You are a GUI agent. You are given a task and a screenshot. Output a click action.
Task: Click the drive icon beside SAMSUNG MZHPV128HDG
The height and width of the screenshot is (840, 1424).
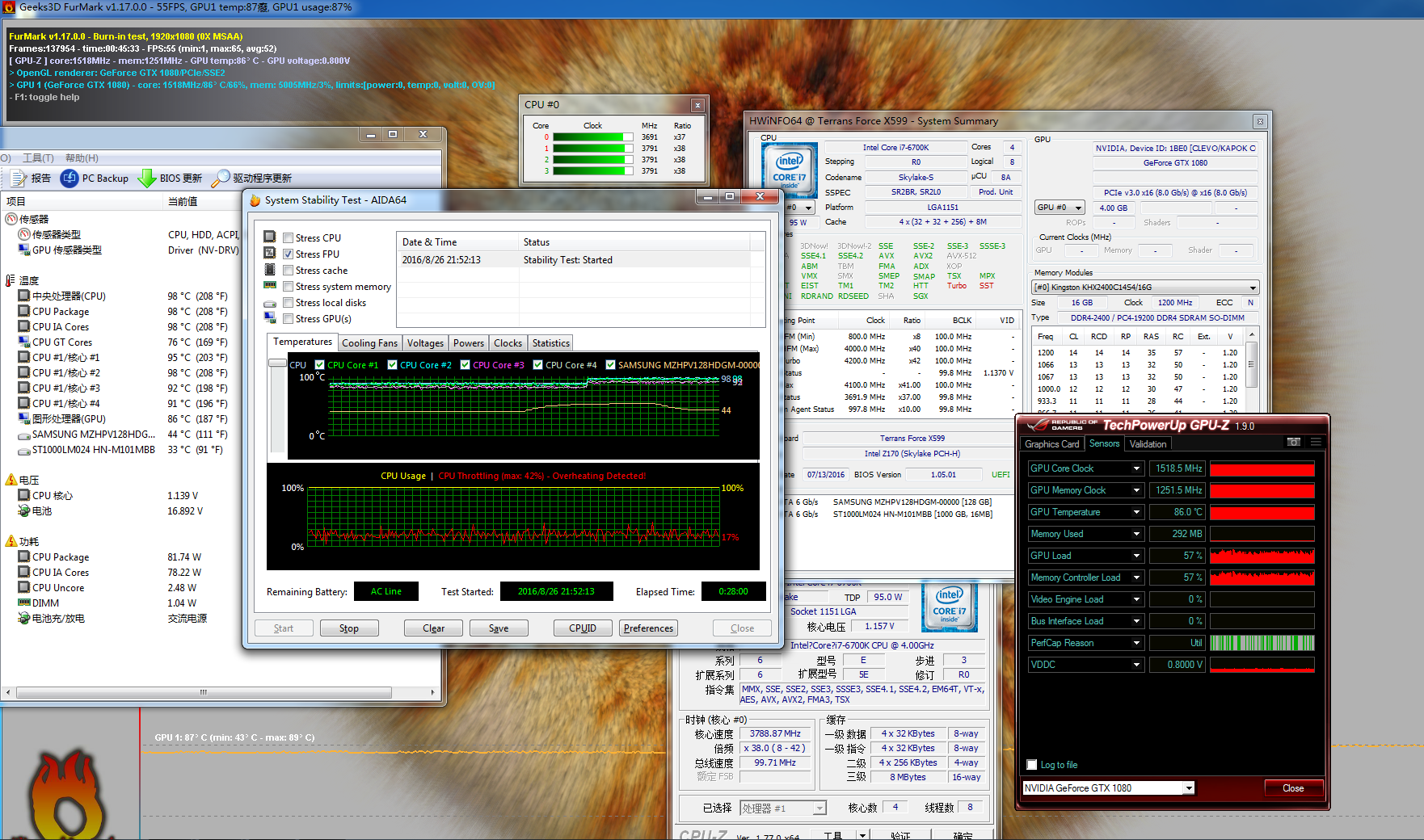[x=24, y=435]
